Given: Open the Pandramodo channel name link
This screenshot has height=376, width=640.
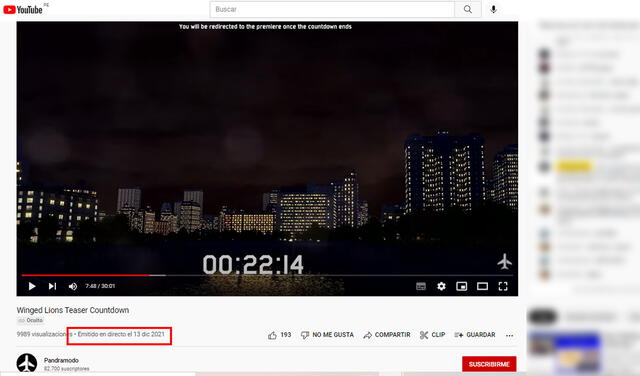Looking at the screenshot, I should point(61,360).
